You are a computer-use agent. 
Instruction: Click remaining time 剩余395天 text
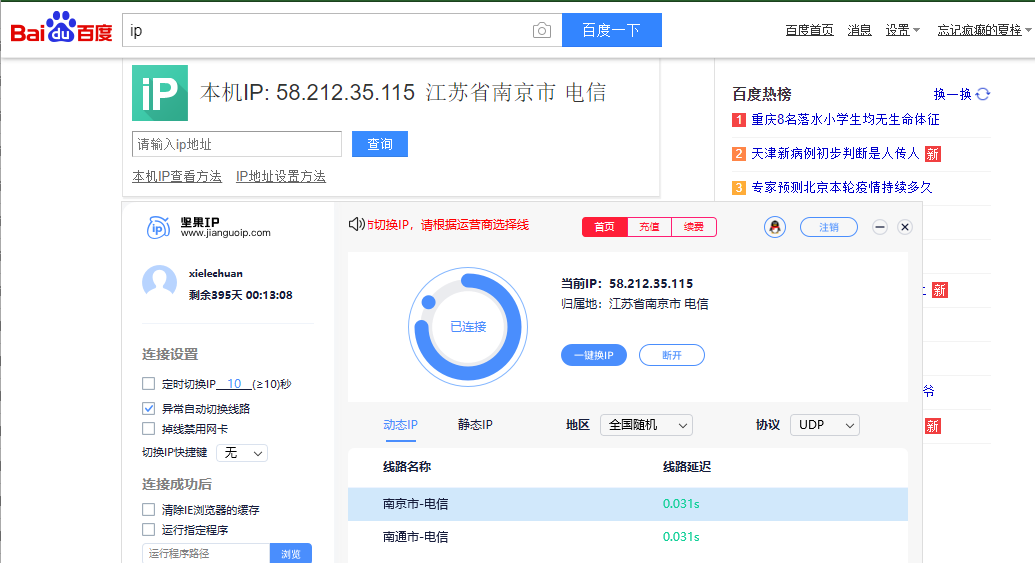[x=240, y=295]
